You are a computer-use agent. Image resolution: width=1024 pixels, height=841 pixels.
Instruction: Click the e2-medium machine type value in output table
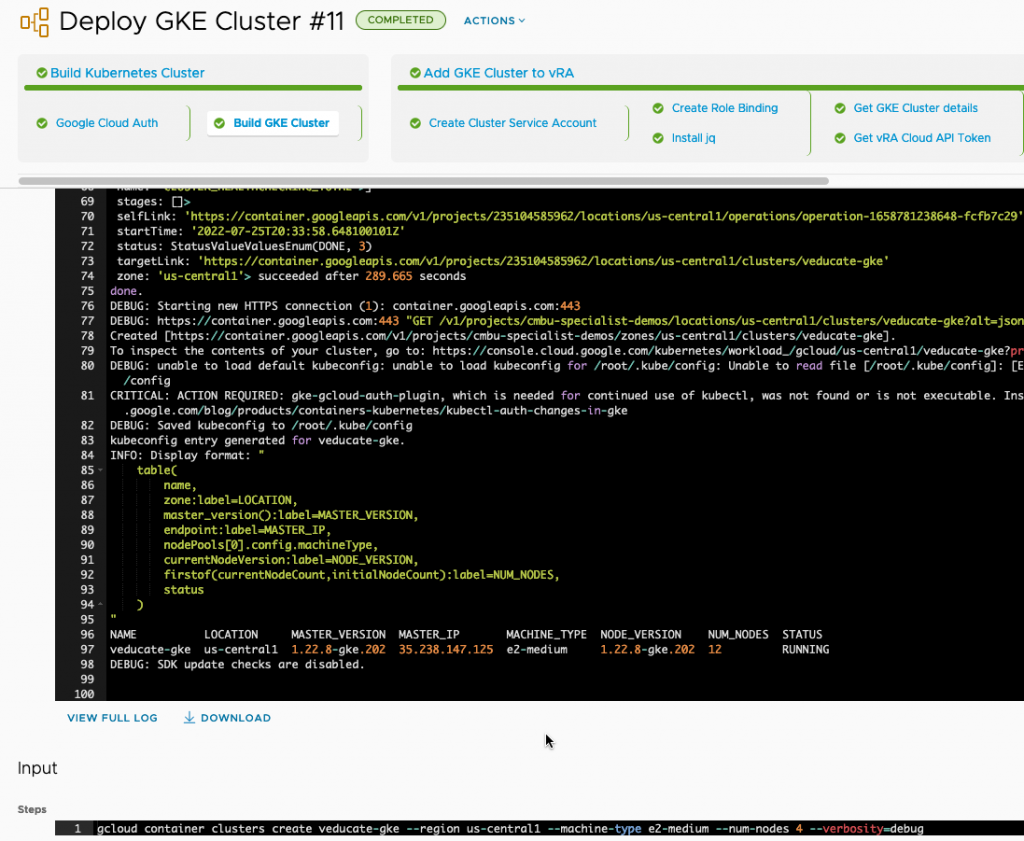point(537,650)
